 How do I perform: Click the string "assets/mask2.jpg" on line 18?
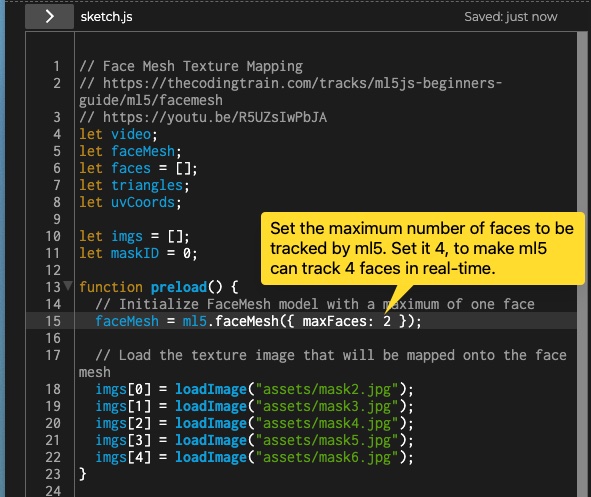[327, 389]
